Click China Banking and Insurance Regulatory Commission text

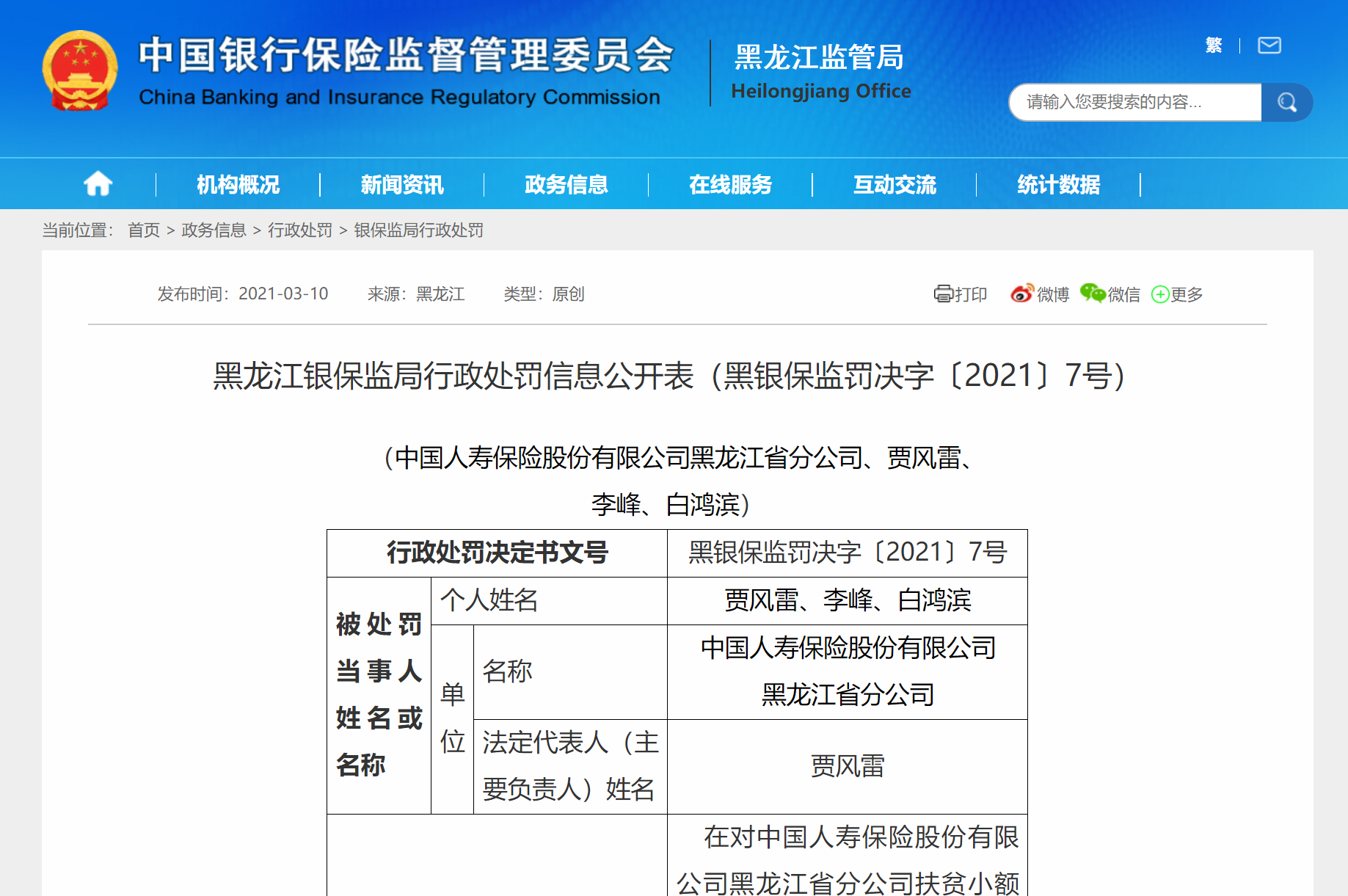pyautogui.click(x=399, y=97)
